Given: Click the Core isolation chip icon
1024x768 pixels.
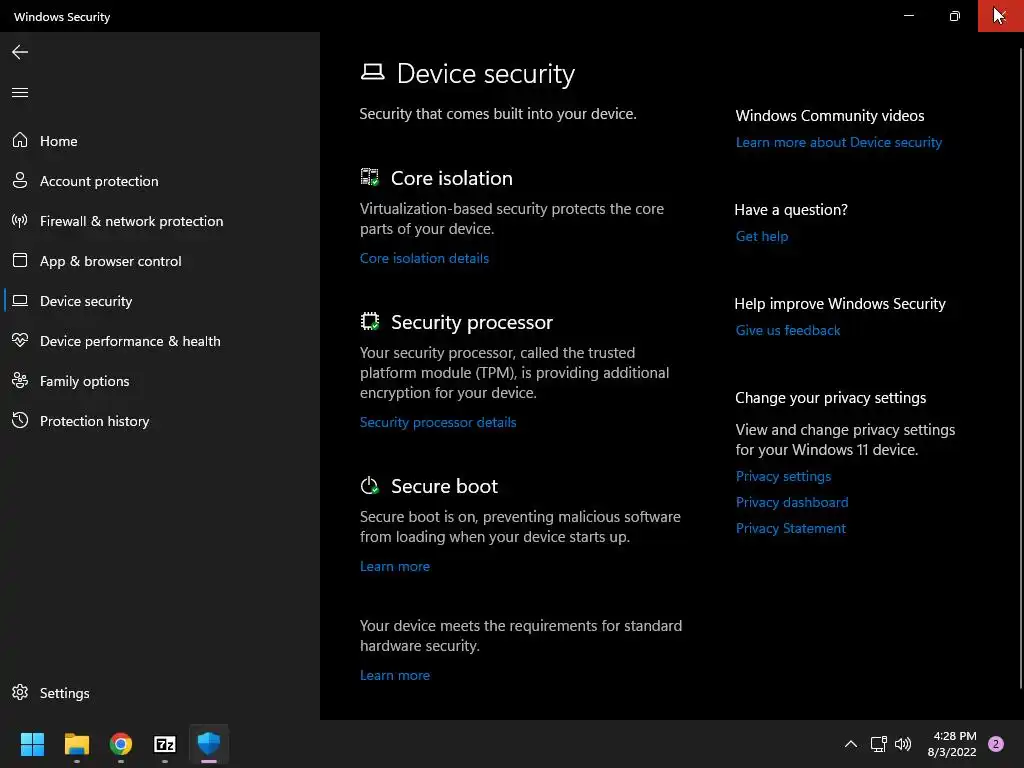Looking at the screenshot, I should (x=370, y=177).
